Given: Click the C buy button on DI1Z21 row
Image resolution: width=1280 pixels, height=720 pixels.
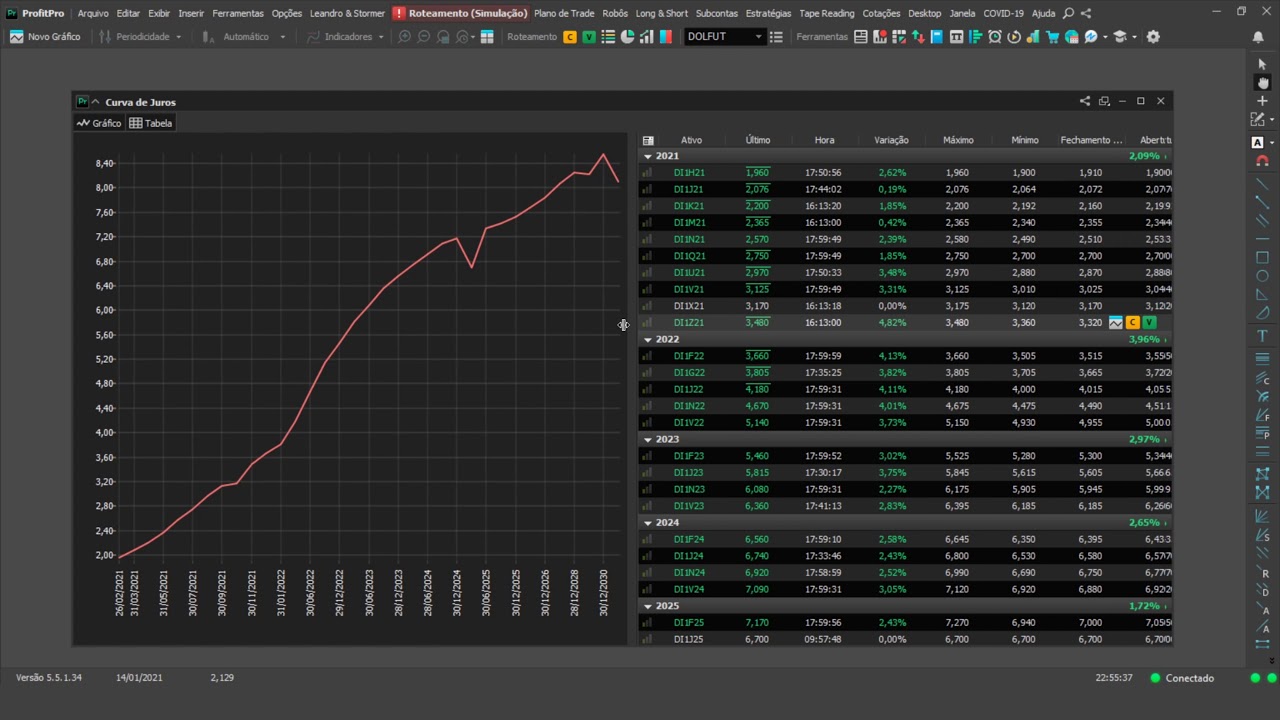Looking at the screenshot, I should pyautogui.click(x=1132, y=323).
